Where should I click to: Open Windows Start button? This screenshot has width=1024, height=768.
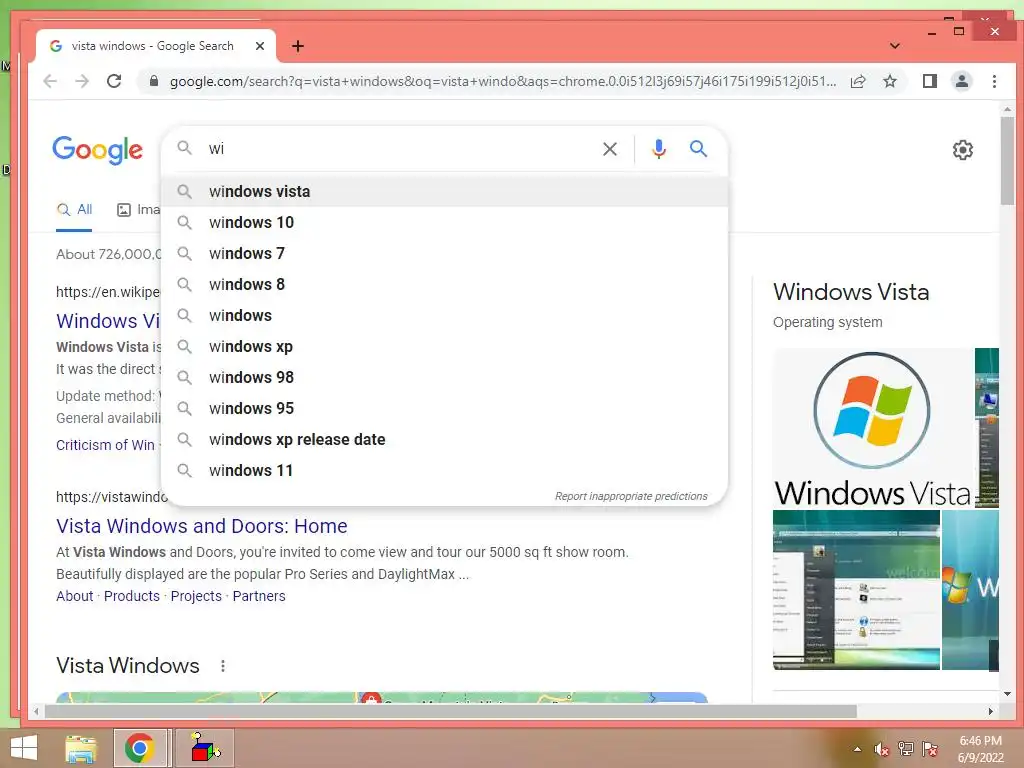click(x=24, y=748)
